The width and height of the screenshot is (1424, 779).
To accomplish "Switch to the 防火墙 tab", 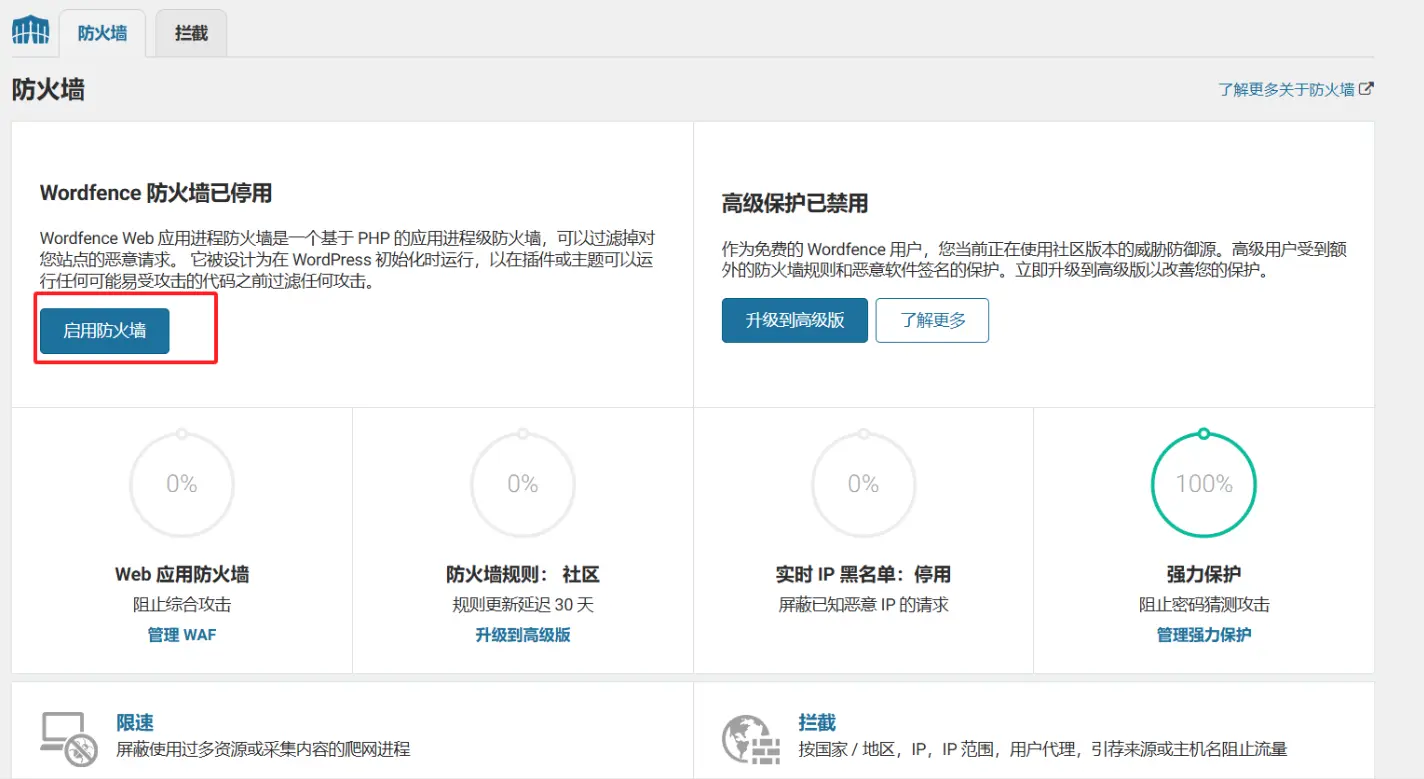I will (x=102, y=33).
